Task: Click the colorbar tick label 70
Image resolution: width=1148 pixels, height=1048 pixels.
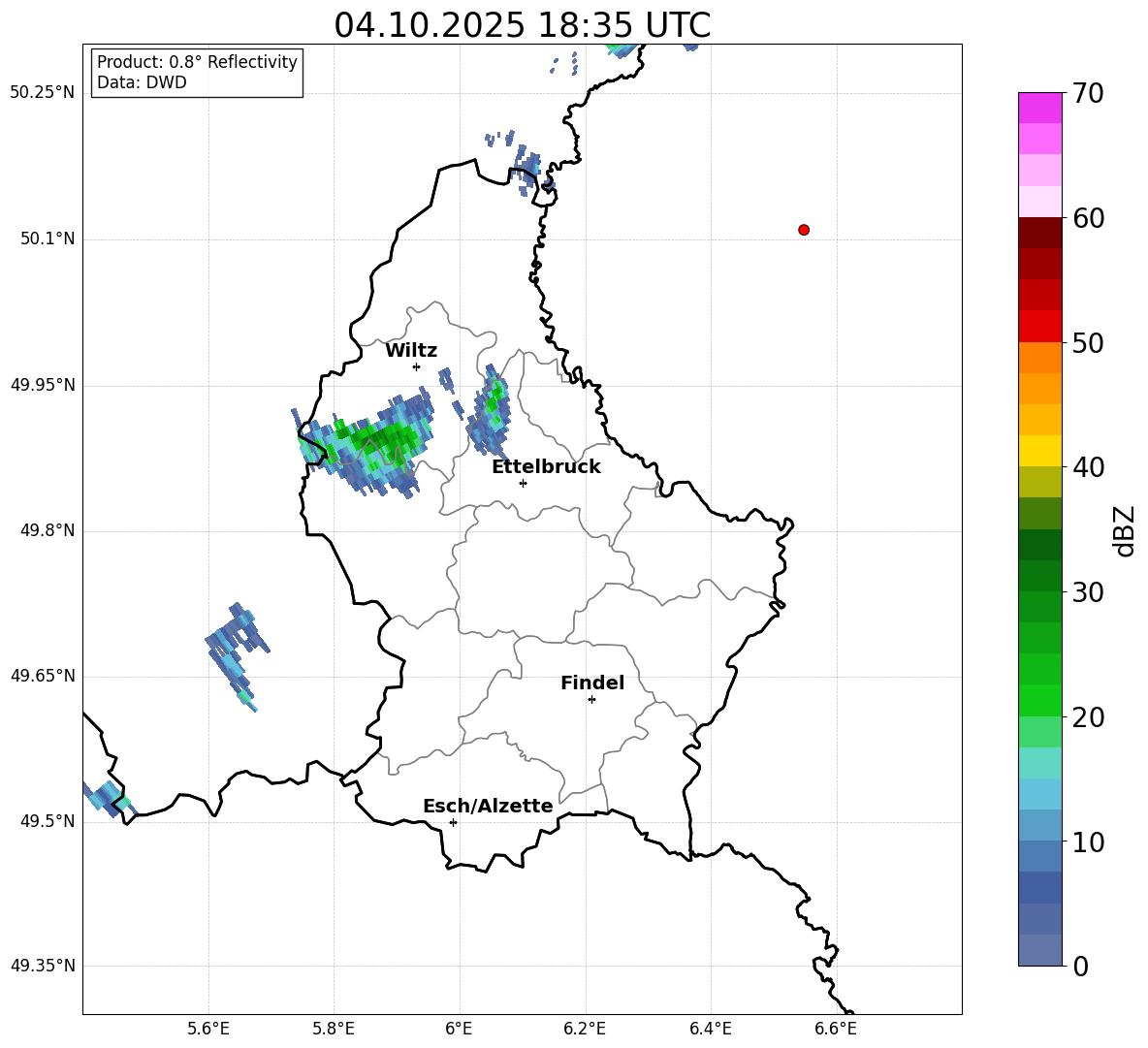Action: (1088, 93)
